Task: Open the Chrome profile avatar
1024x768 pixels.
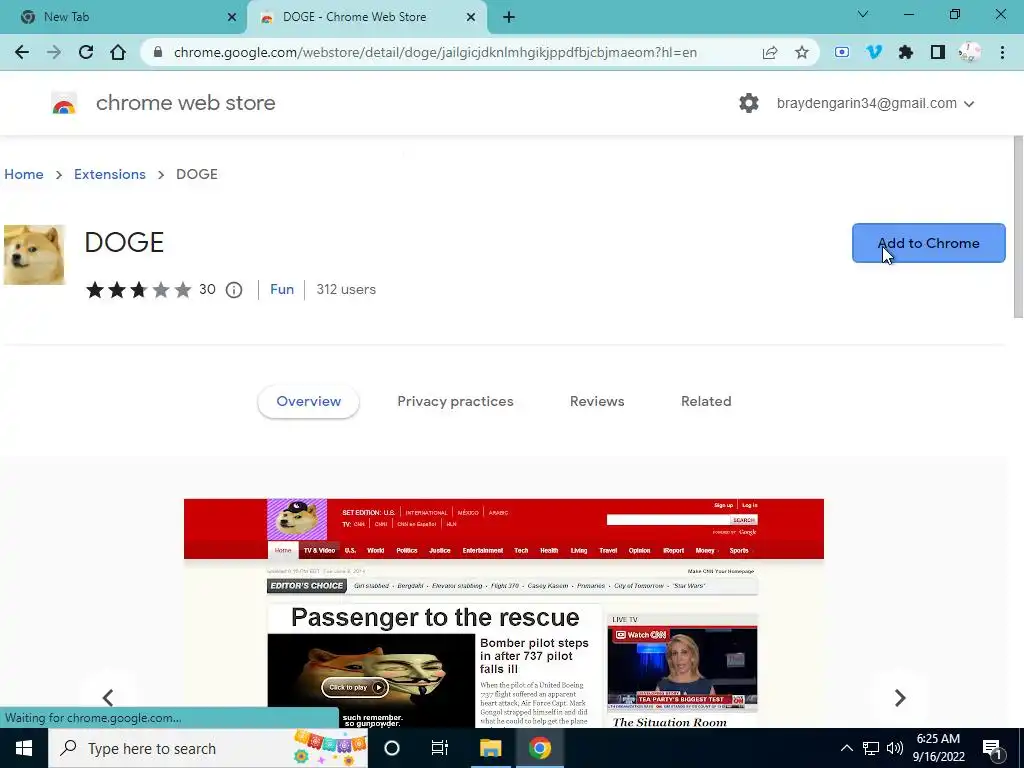Action: point(970,52)
